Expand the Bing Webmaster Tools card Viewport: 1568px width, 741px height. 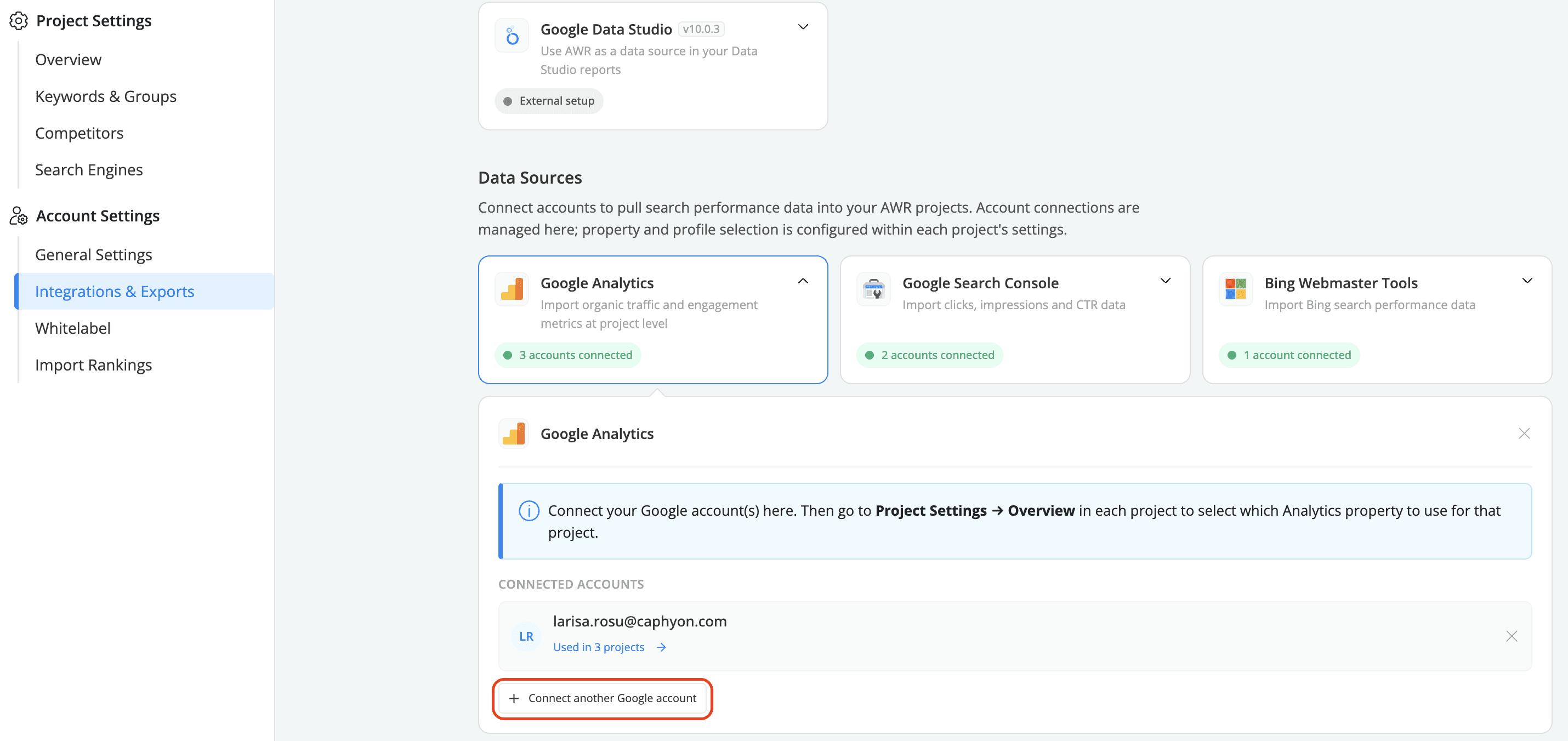click(1527, 281)
